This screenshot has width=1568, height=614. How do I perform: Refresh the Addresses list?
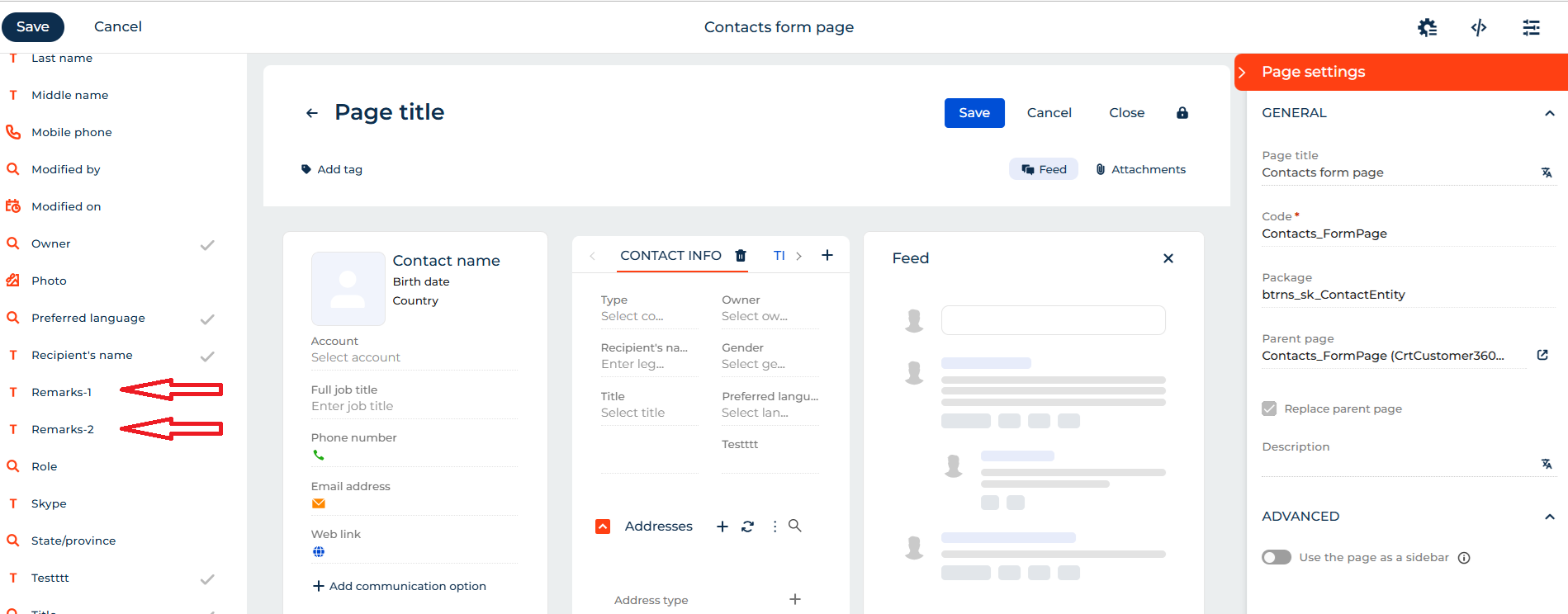coord(747,527)
